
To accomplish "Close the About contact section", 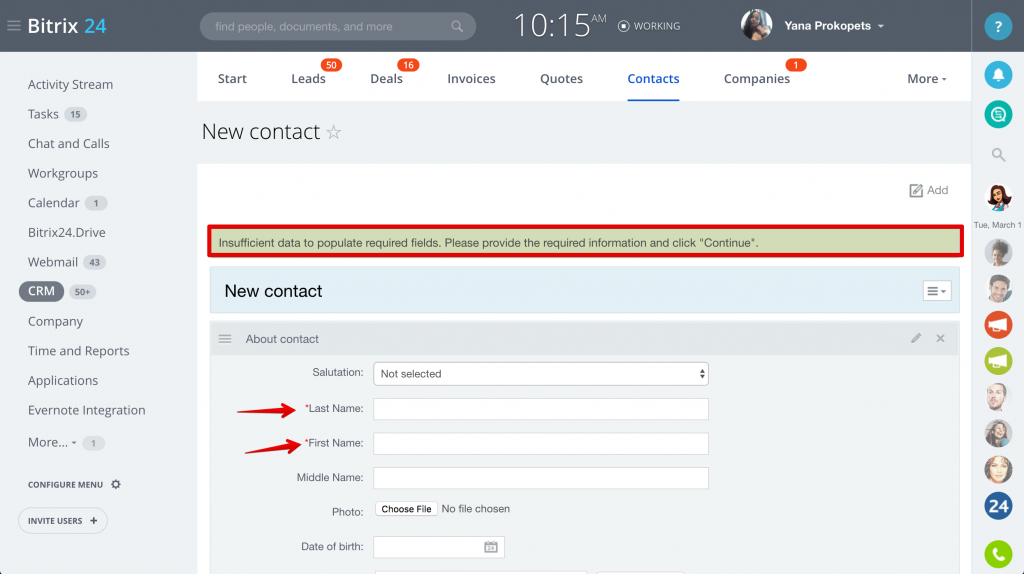I will (940, 338).
